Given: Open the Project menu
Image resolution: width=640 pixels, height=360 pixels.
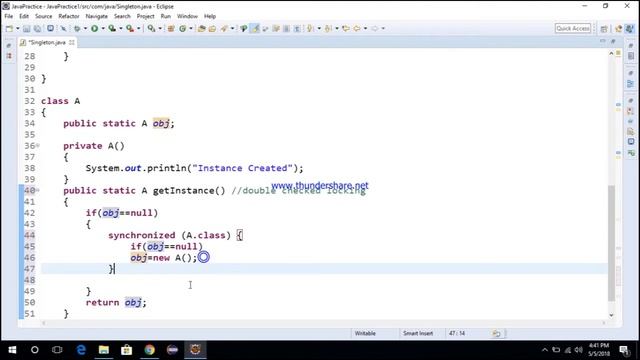Looking at the screenshot, I should pos(145,16).
